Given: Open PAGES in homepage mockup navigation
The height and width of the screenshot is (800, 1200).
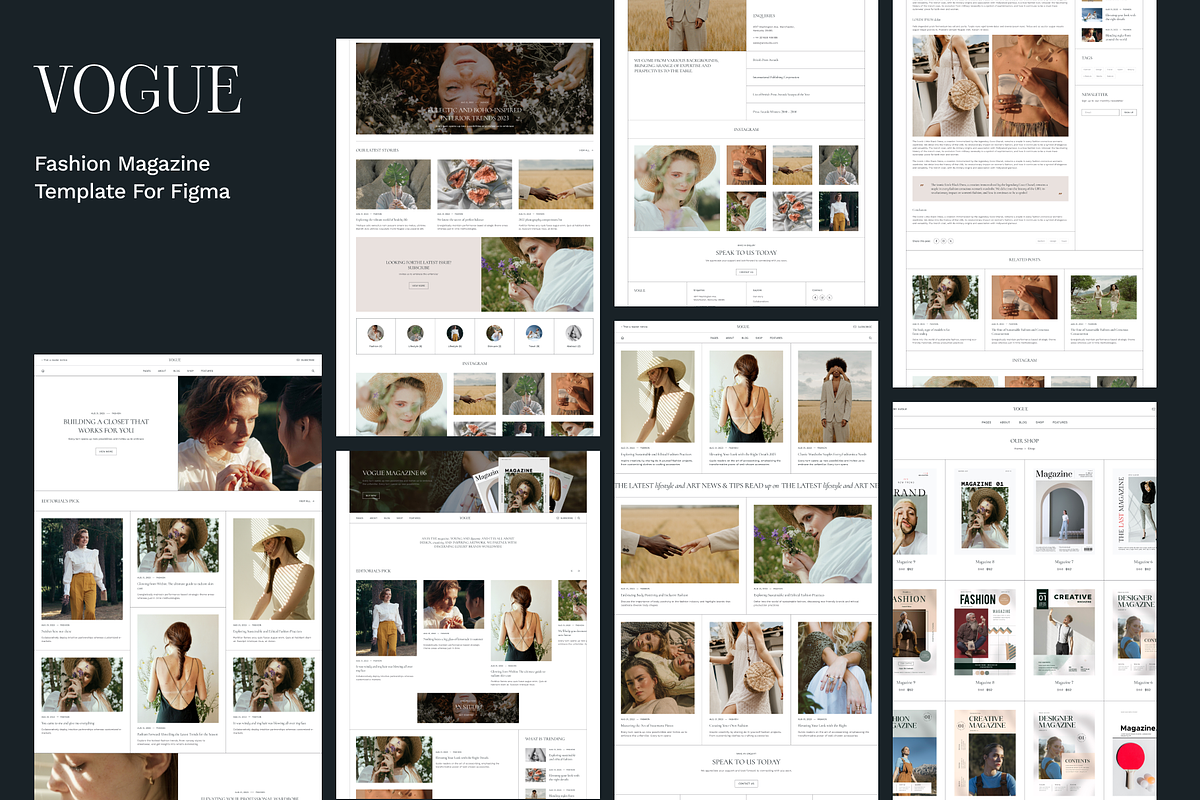Looking at the screenshot, I should (x=147, y=371).
